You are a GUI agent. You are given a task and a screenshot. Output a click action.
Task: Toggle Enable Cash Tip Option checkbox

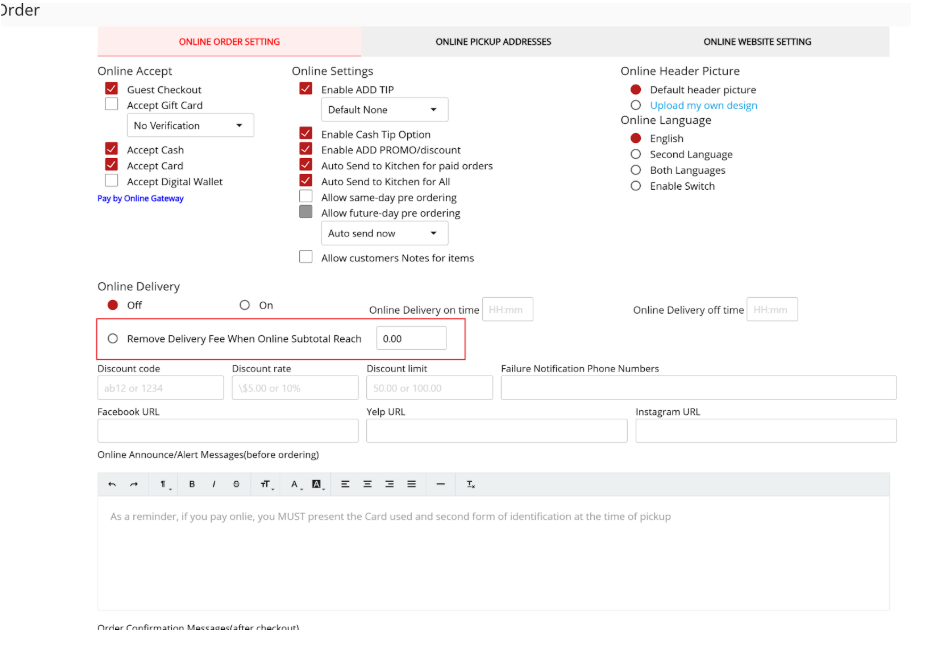point(305,134)
